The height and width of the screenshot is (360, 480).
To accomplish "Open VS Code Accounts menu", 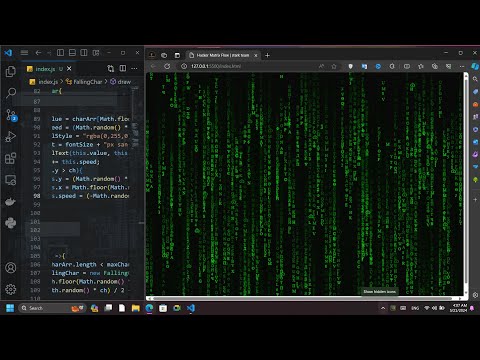I will click(x=11, y=268).
